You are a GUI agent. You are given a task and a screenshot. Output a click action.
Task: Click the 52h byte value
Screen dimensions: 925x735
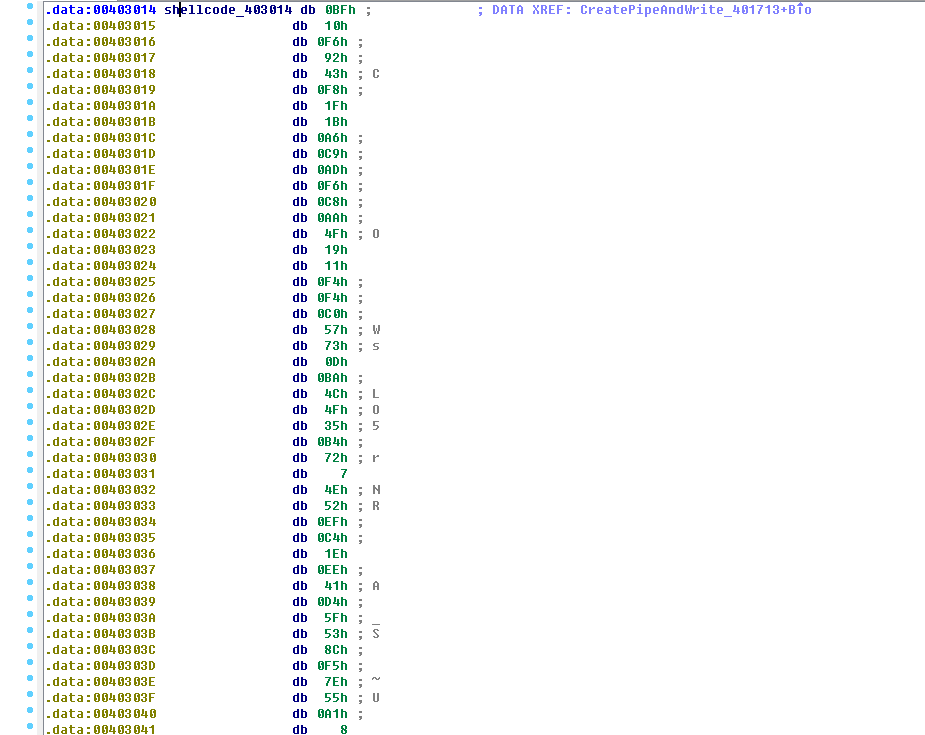point(336,506)
